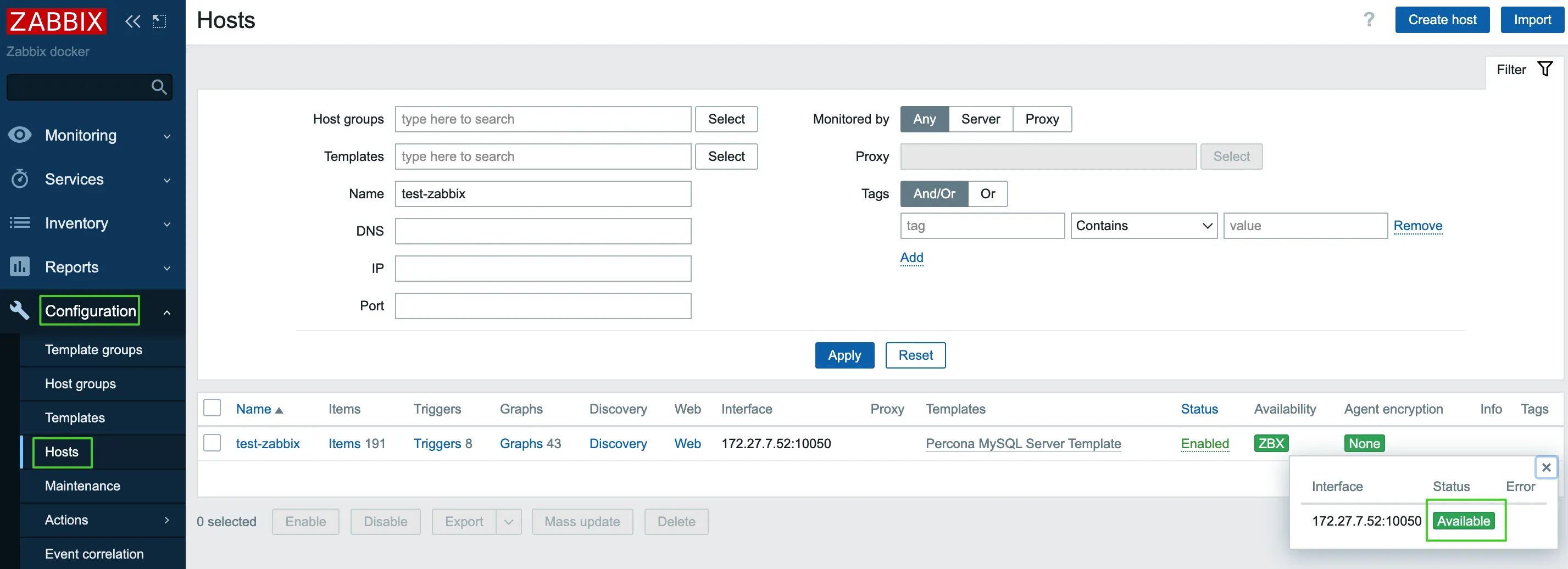
Task: Click Apply filter button
Action: [x=844, y=355]
